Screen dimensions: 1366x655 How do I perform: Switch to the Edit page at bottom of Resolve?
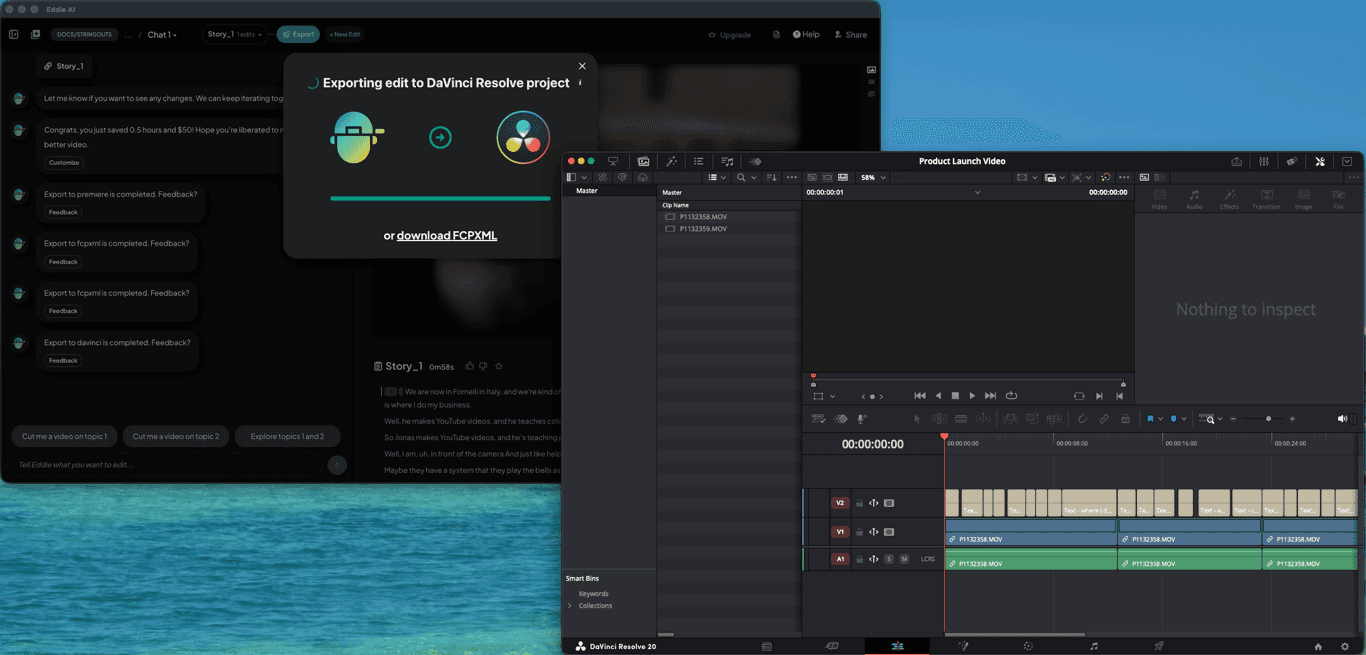(x=897, y=646)
